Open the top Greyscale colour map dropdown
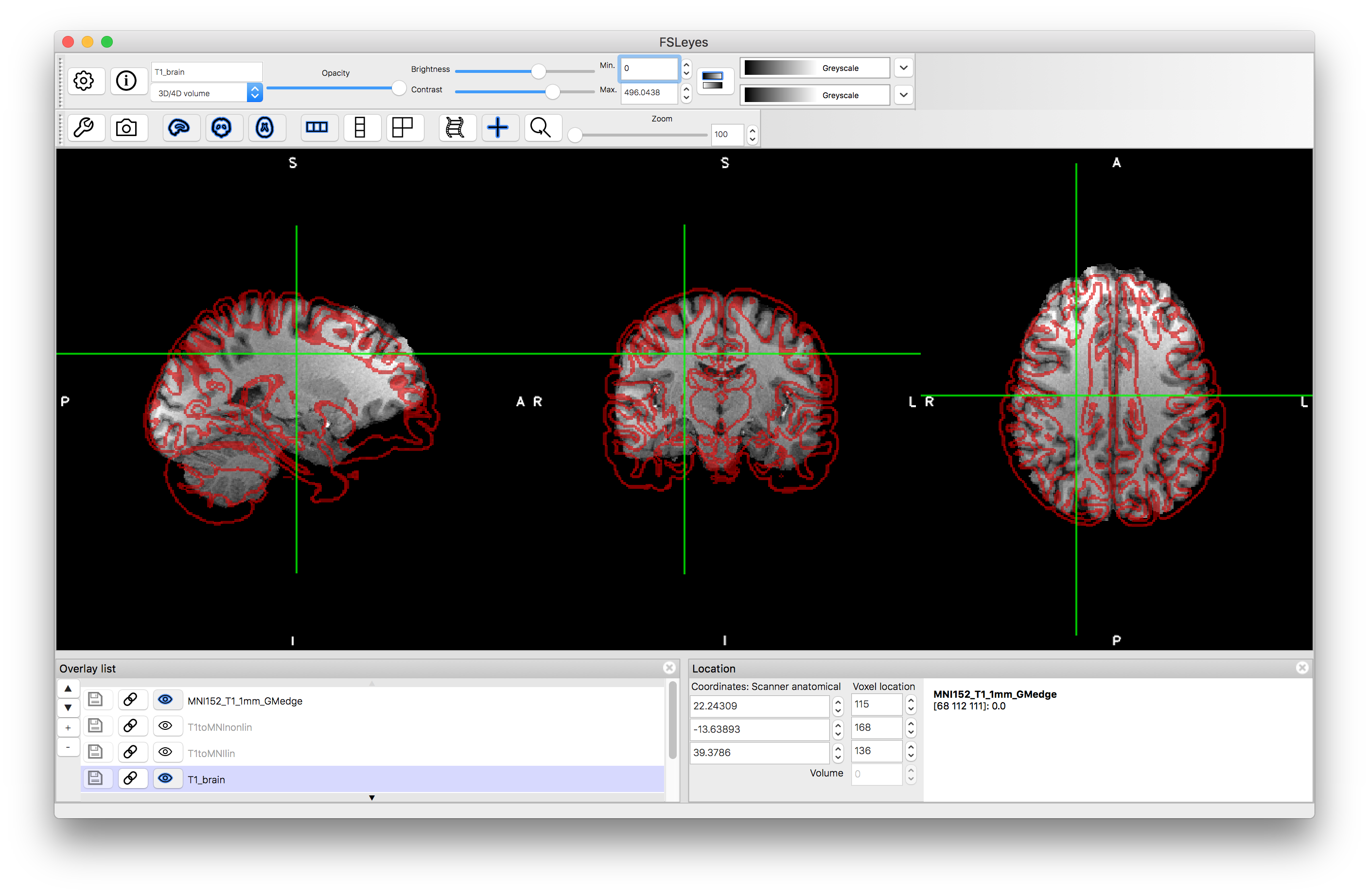 pyautogui.click(x=904, y=68)
